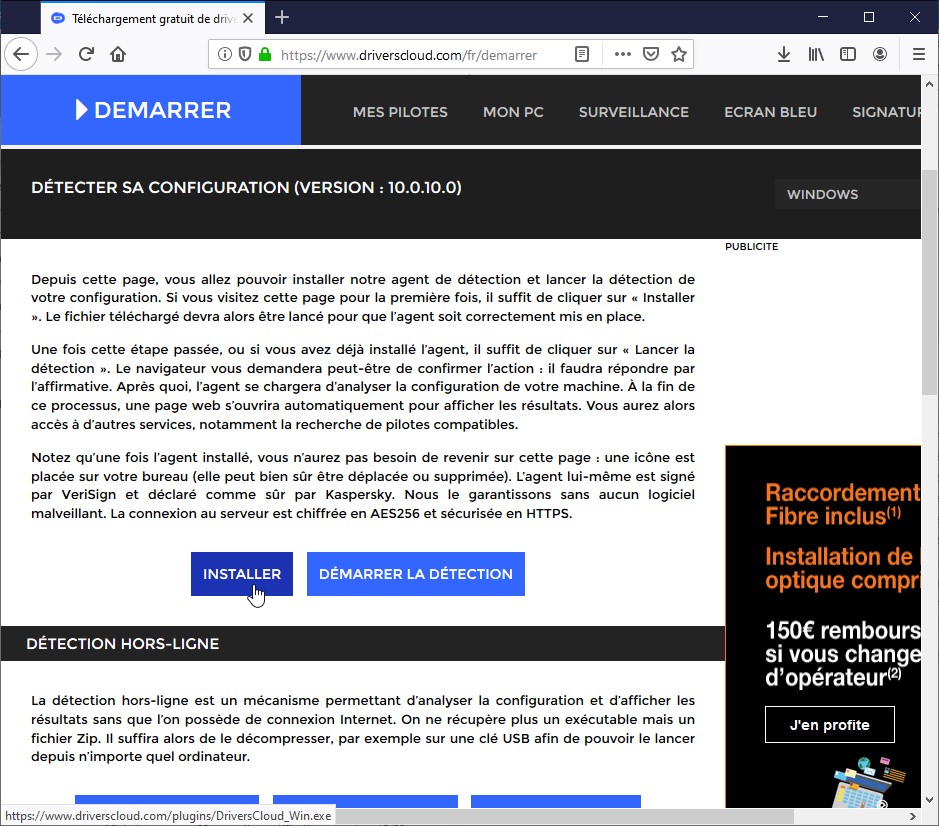Show the sidebars panel
The height and width of the screenshot is (826, 939).
pos(847,55)
